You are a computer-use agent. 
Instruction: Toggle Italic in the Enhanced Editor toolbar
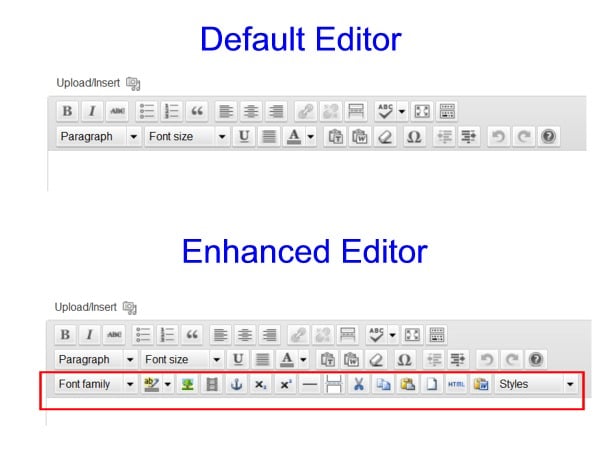pyautogui.click(x=89, y=335)
